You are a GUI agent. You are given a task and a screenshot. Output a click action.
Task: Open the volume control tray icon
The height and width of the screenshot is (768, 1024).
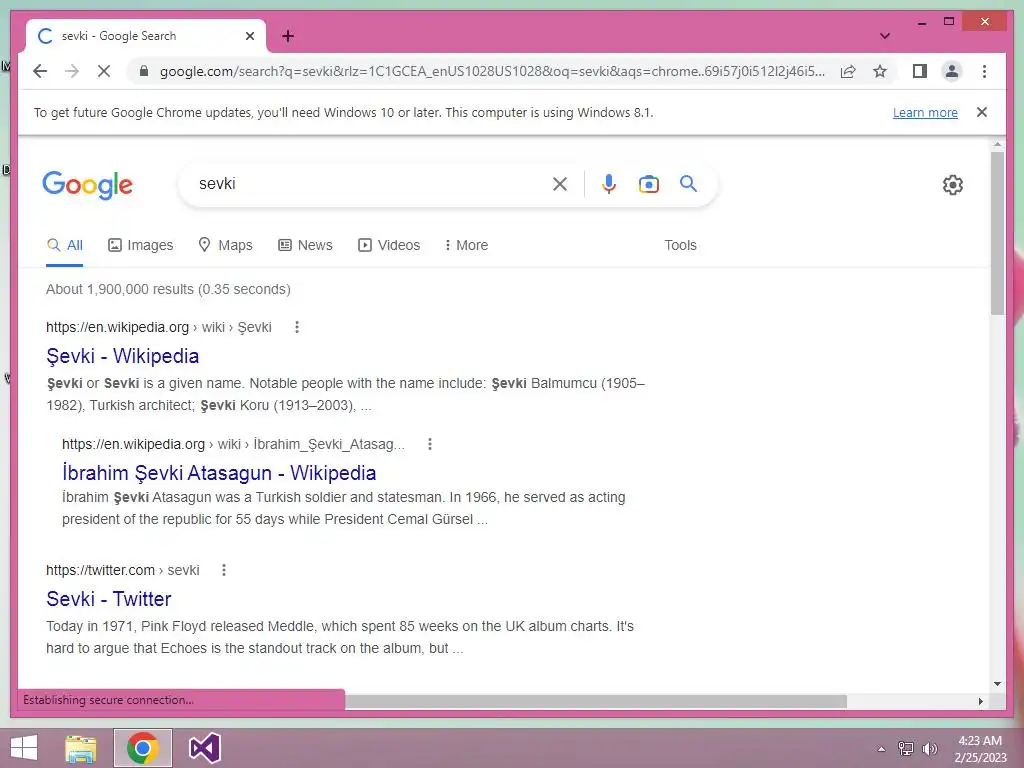point(929,749)
